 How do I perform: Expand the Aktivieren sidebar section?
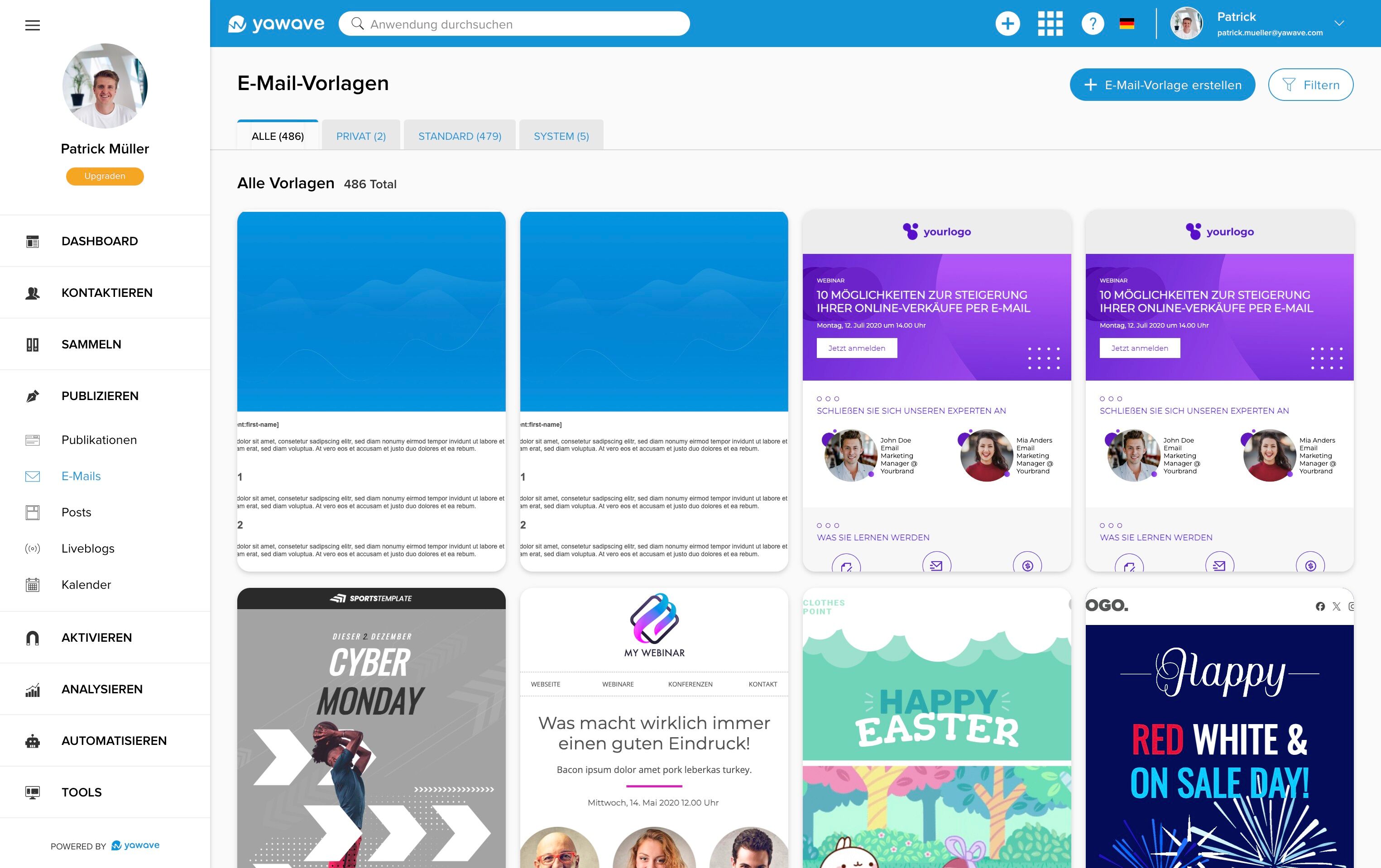click(x=96, y=638)
